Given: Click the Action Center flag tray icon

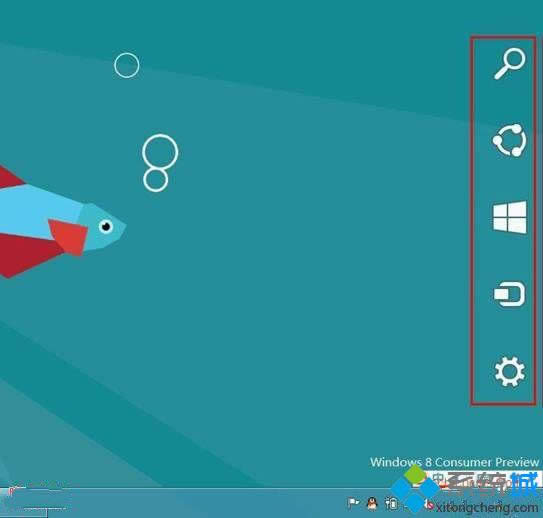Looking at the screenshot, I should (x=354, y=503).
